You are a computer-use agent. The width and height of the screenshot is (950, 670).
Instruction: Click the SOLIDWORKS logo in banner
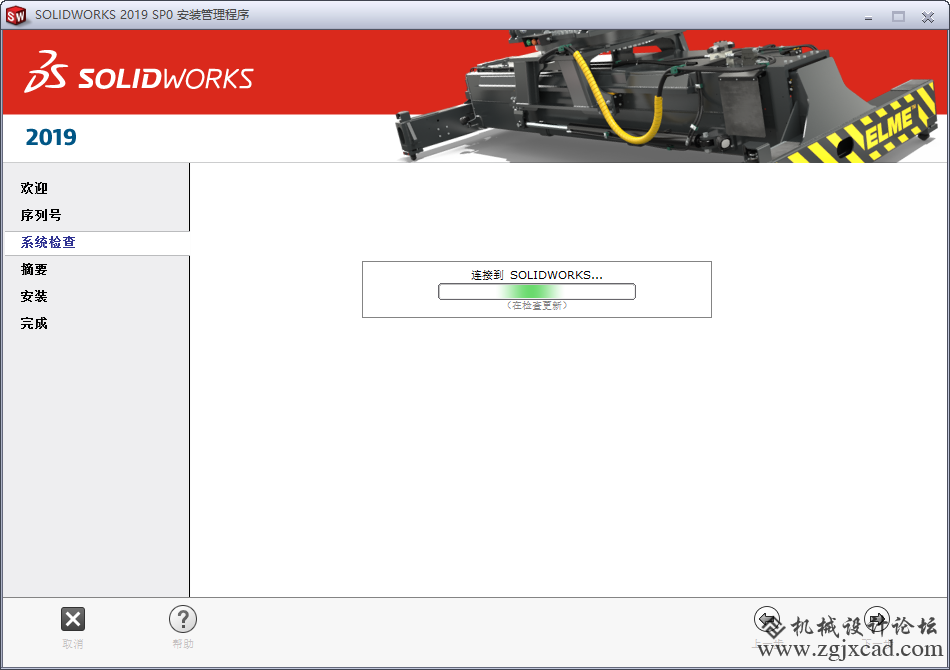click(x=139, y=72)
